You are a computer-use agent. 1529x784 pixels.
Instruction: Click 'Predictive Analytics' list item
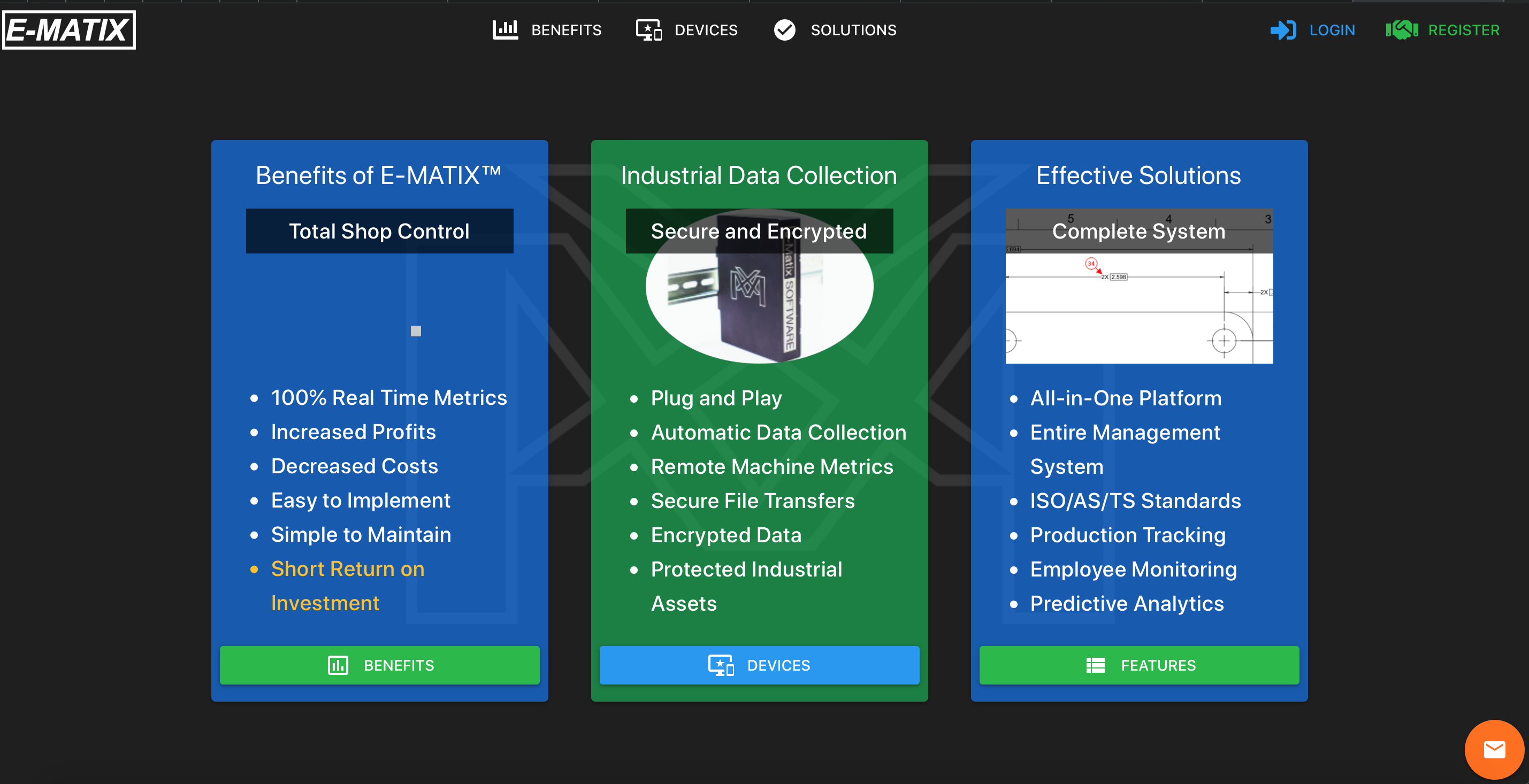coord(1127,603)
